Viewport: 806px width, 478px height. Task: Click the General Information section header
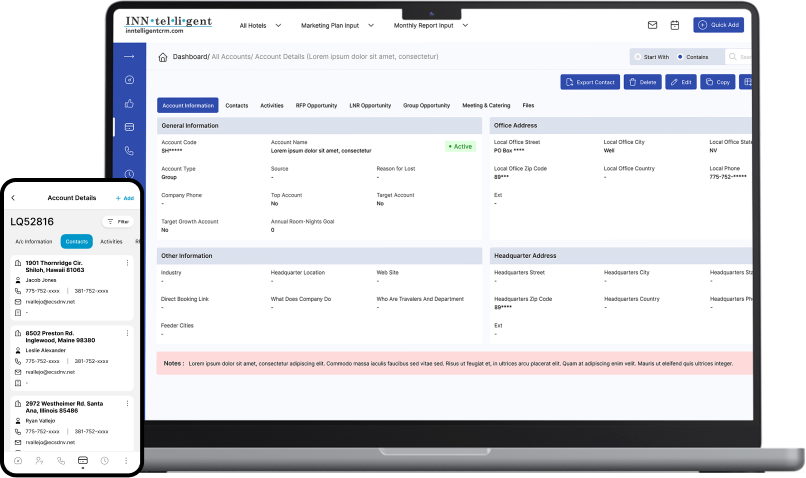319,125
